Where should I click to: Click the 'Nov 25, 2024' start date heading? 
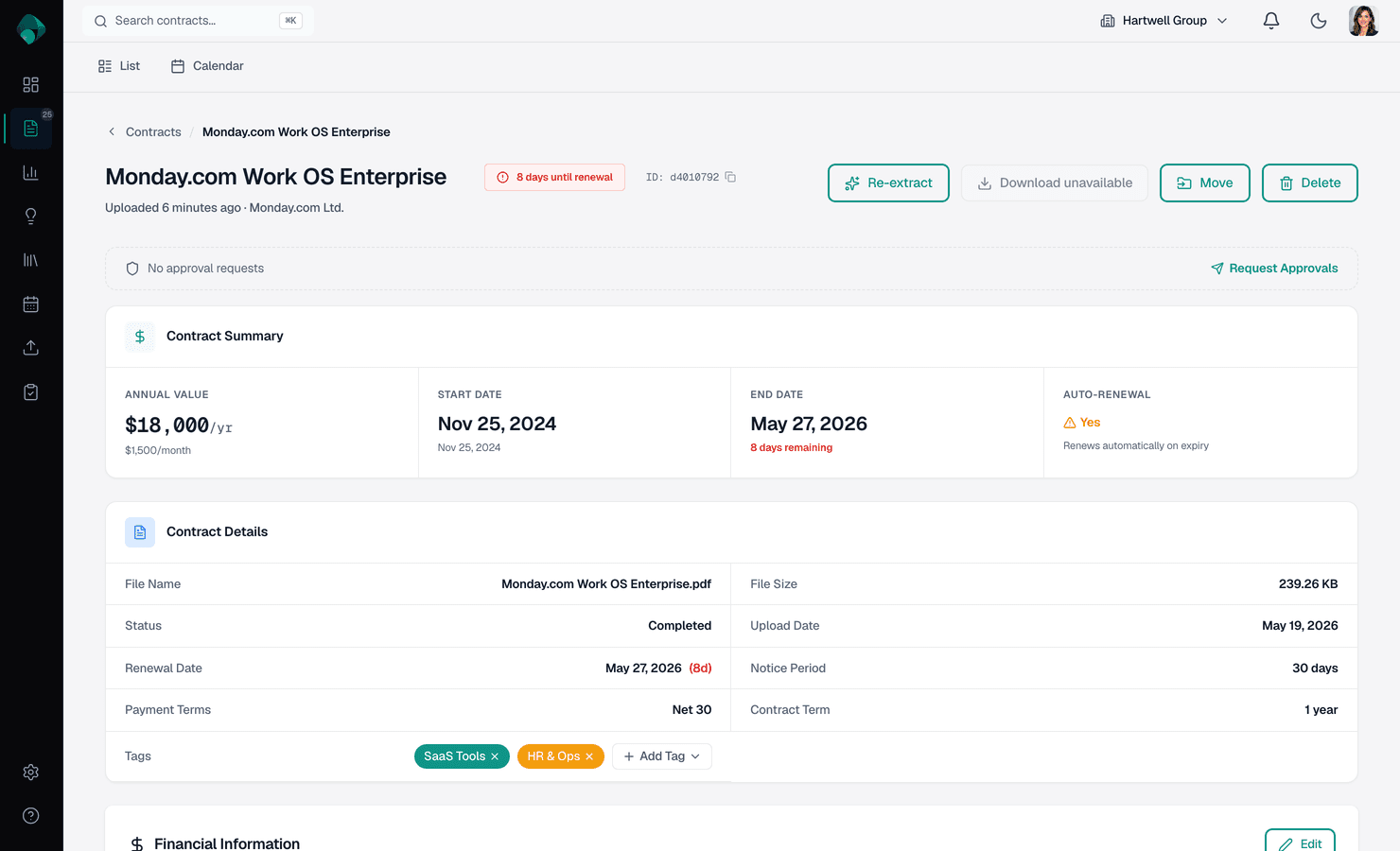(497, 424)
